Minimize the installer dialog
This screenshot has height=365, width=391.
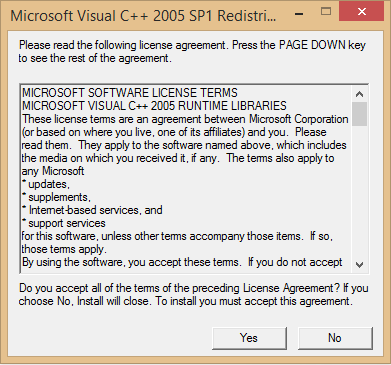coord(299,13)
